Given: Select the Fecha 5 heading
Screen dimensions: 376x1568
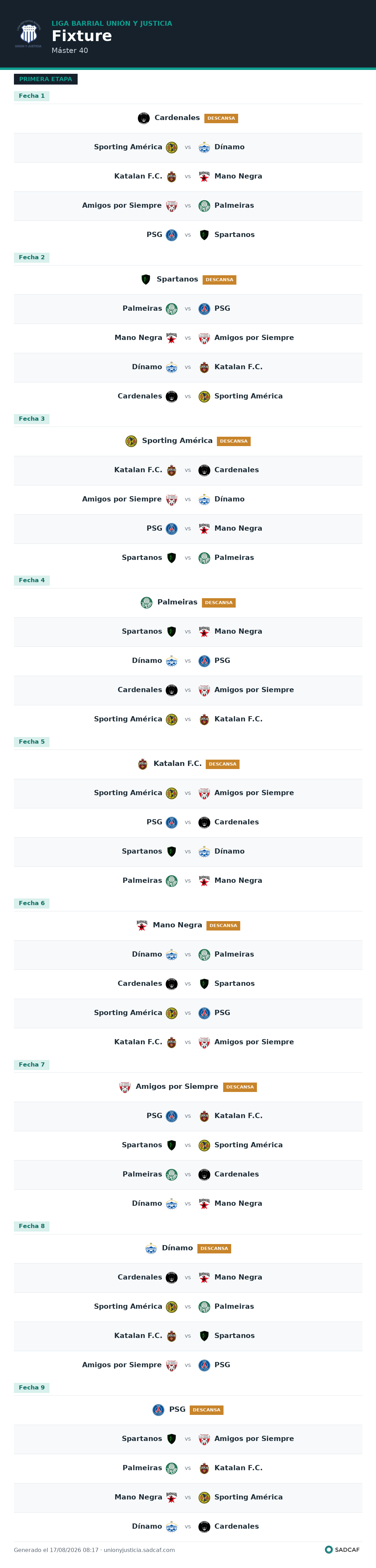Looking at the screenshot, I should tap(32, 742).
